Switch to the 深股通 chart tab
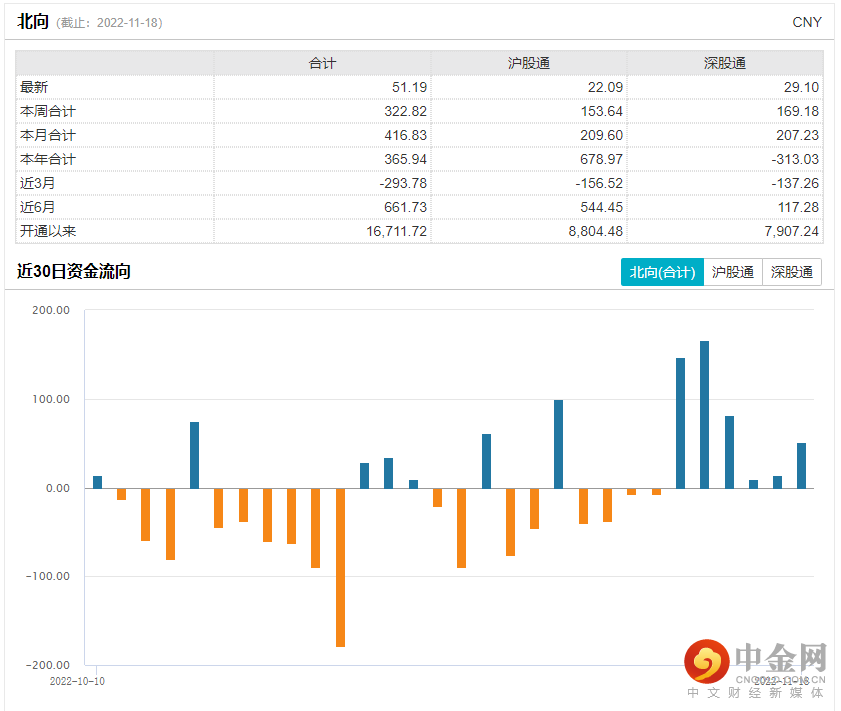Screen dimensions: 841x711 [x=791, y=272]
